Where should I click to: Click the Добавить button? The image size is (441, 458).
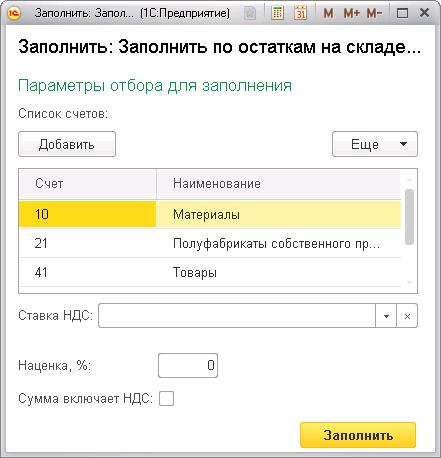pyautogui.click(x=67, y=144)
